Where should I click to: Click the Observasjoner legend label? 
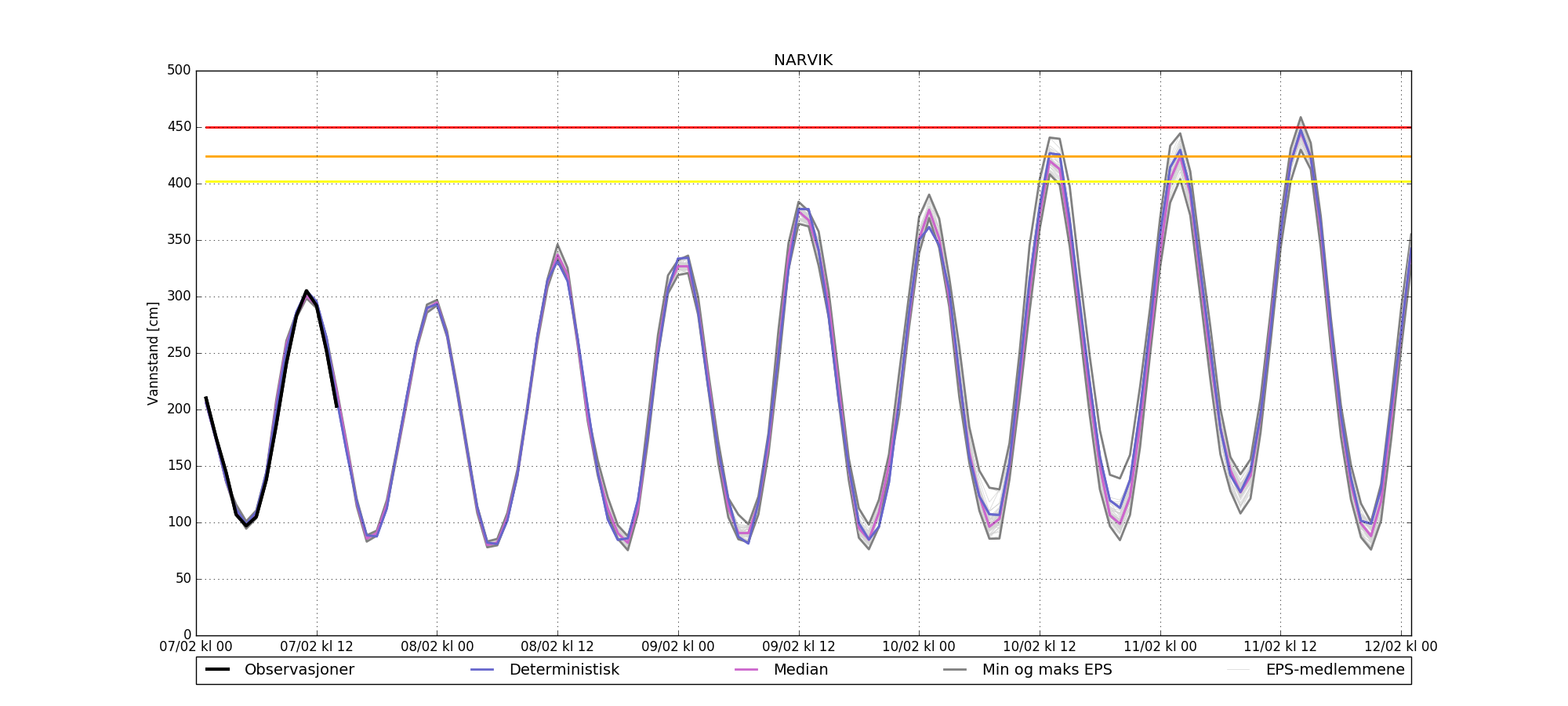pos(299,670)
